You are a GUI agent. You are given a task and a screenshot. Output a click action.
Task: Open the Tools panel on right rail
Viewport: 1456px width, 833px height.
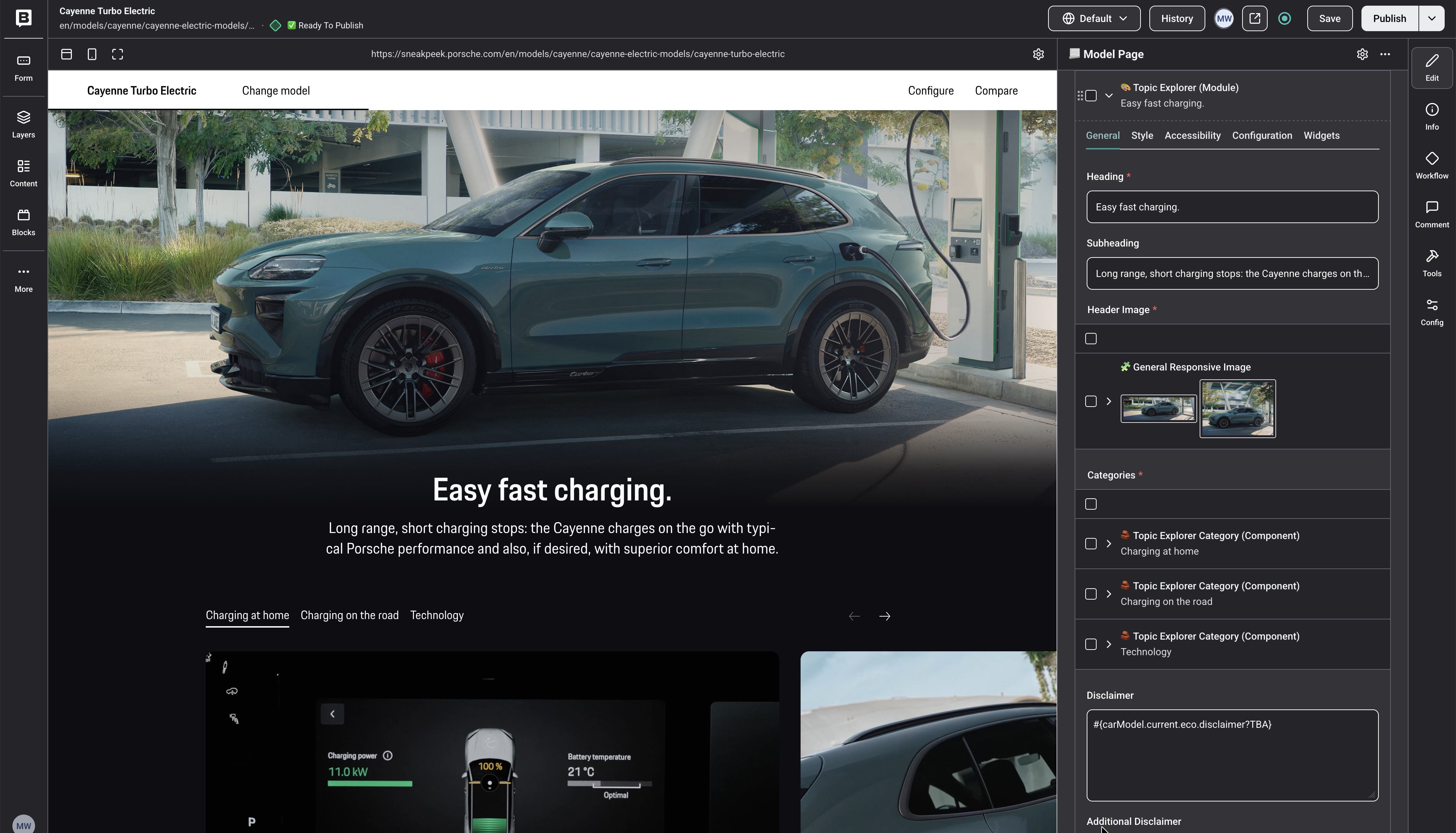tap(1432, 262)
